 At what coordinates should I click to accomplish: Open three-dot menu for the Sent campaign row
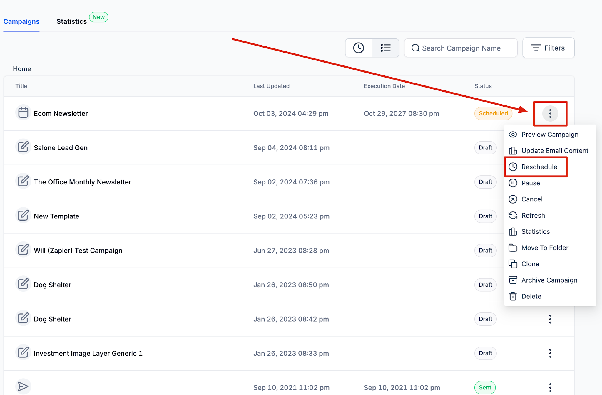[550, 387]
